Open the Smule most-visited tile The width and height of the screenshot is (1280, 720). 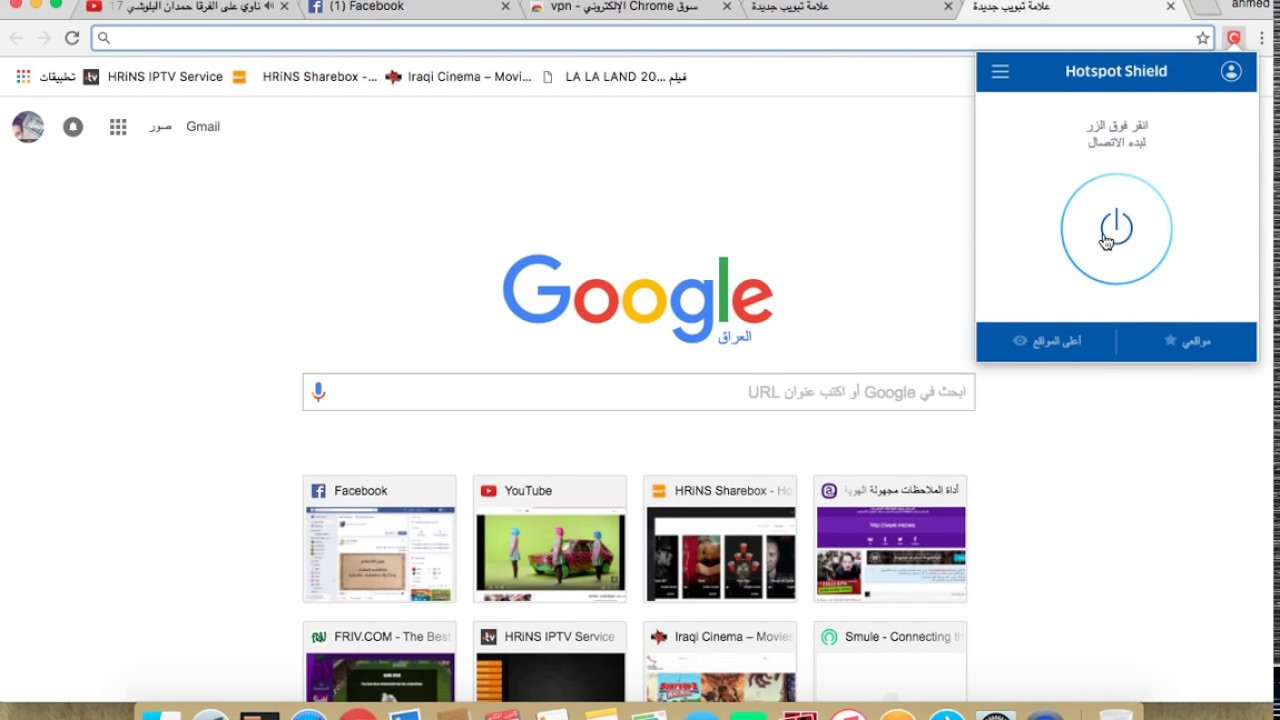click(890, 662)
